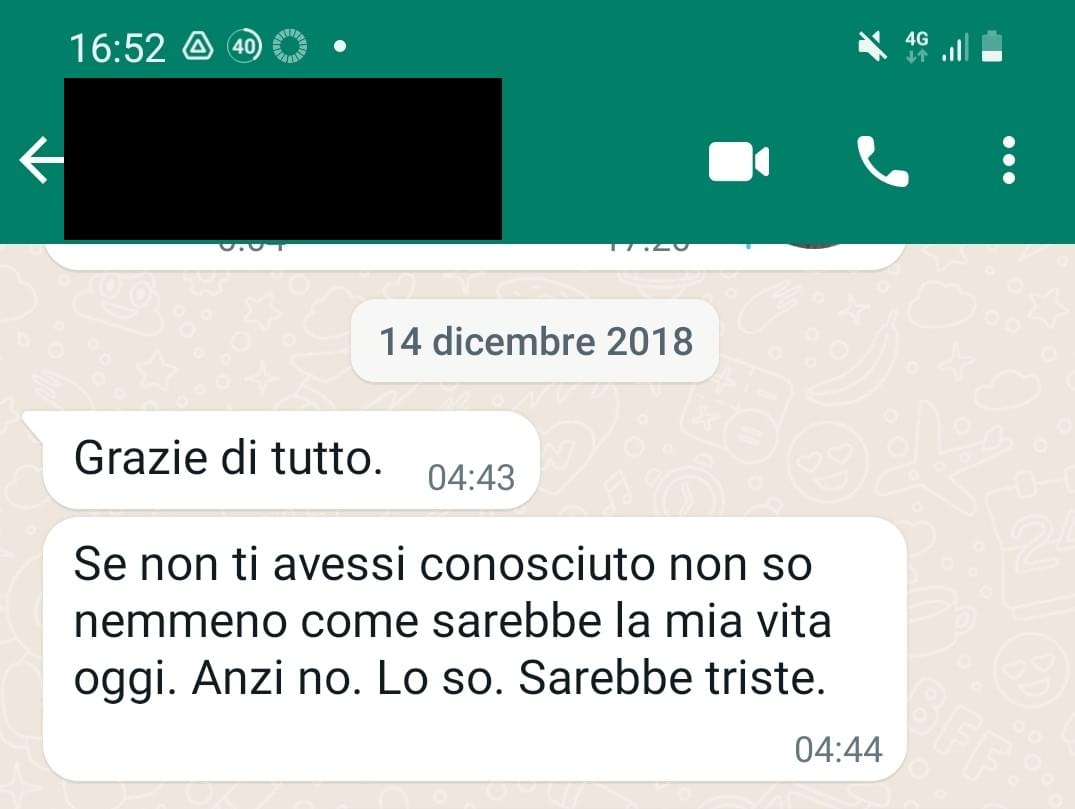Viewport: 1075px width, 809px height.
Task: Tap the signal strength bars
Action: [955, 47]
